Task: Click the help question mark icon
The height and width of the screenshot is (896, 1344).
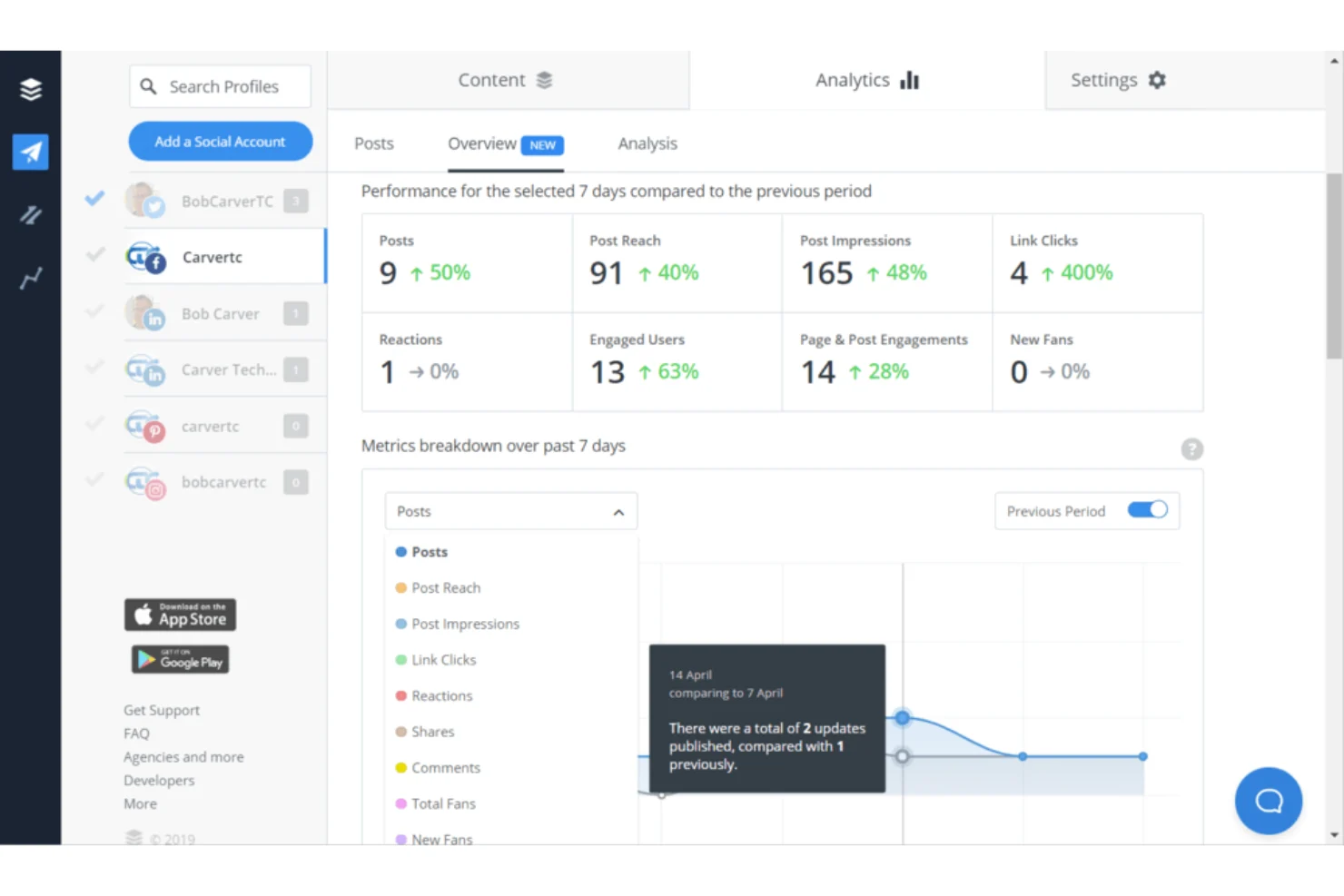Action: click(1191, 449)
